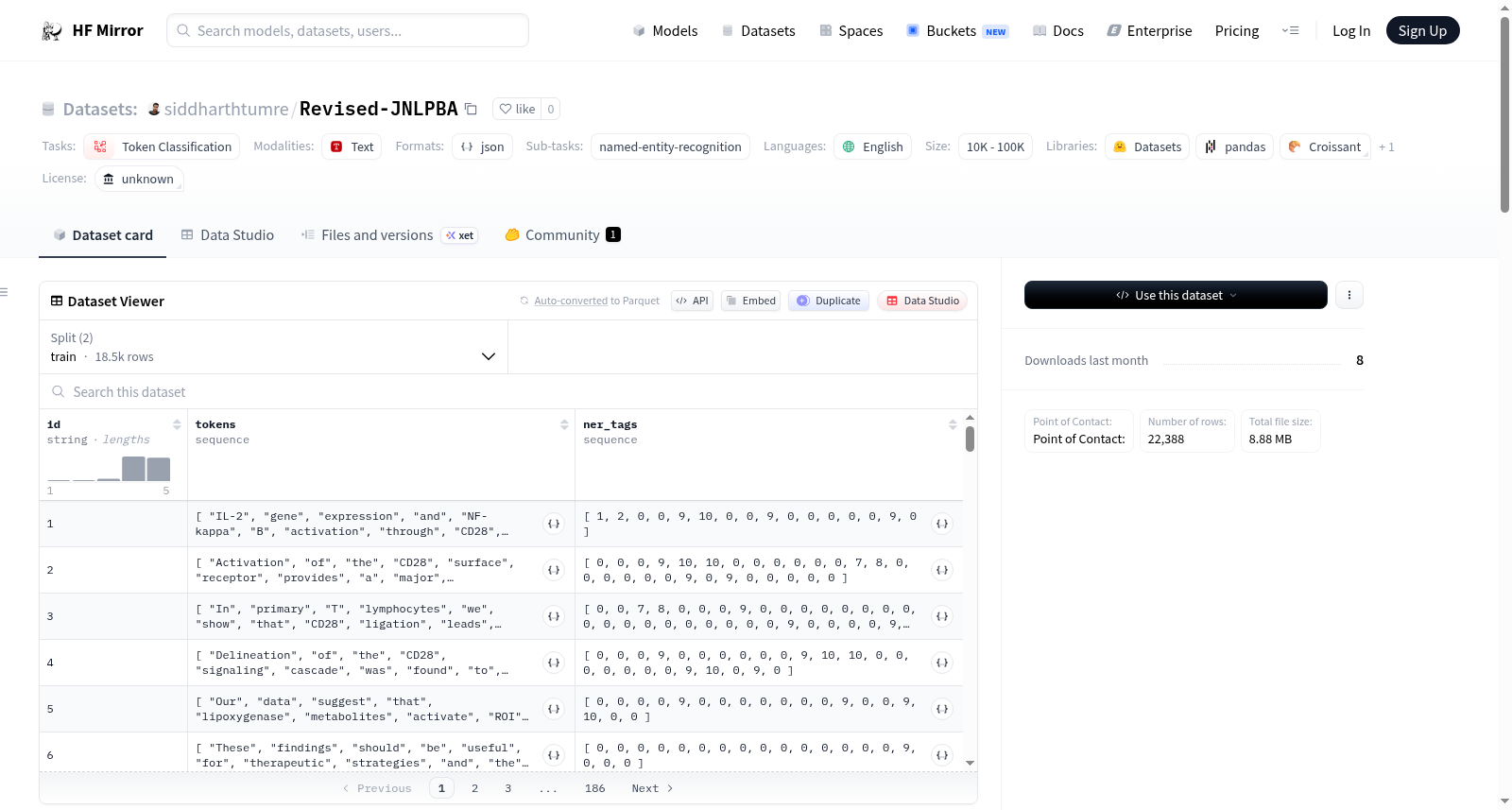Open the siddharthtumre profile link
The image size is (1512, 810).
tap(227, 109)
